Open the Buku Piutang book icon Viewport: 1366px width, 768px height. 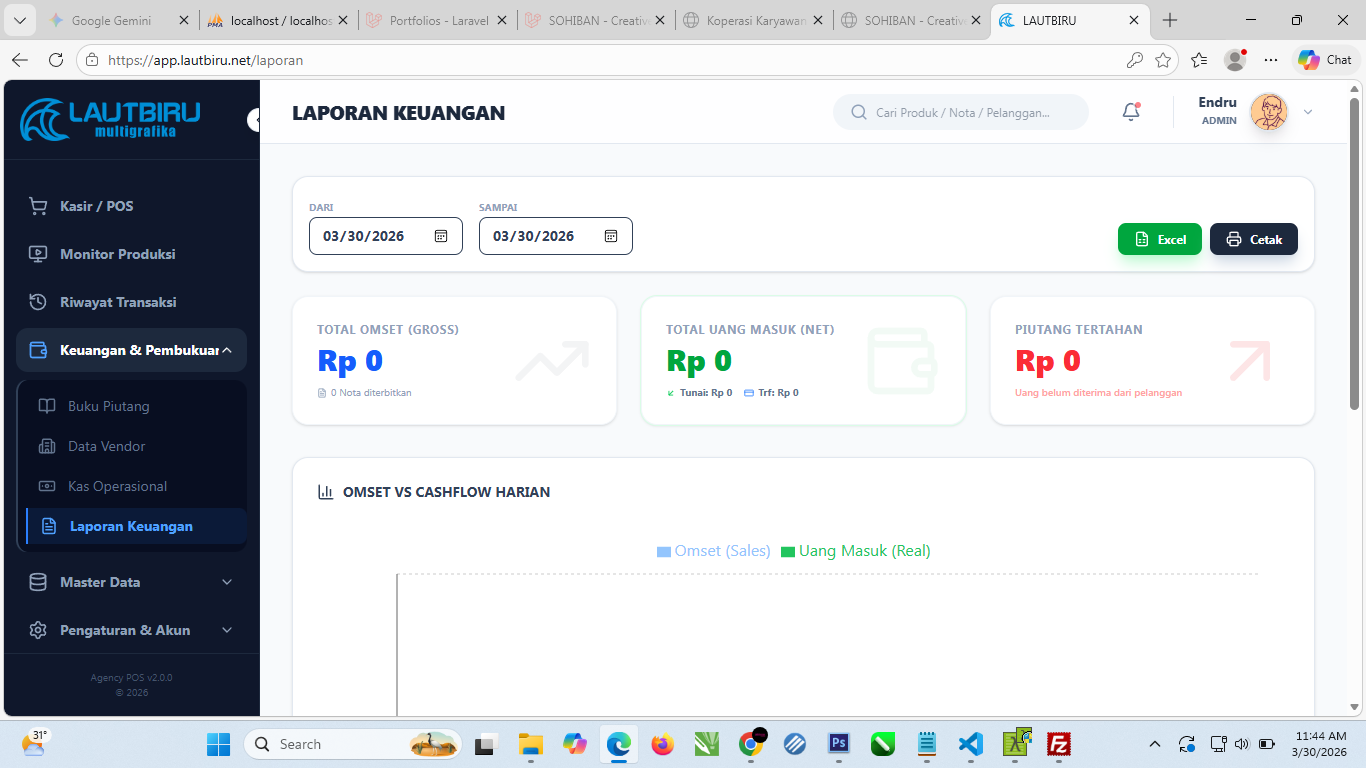[x=49, y=406]
